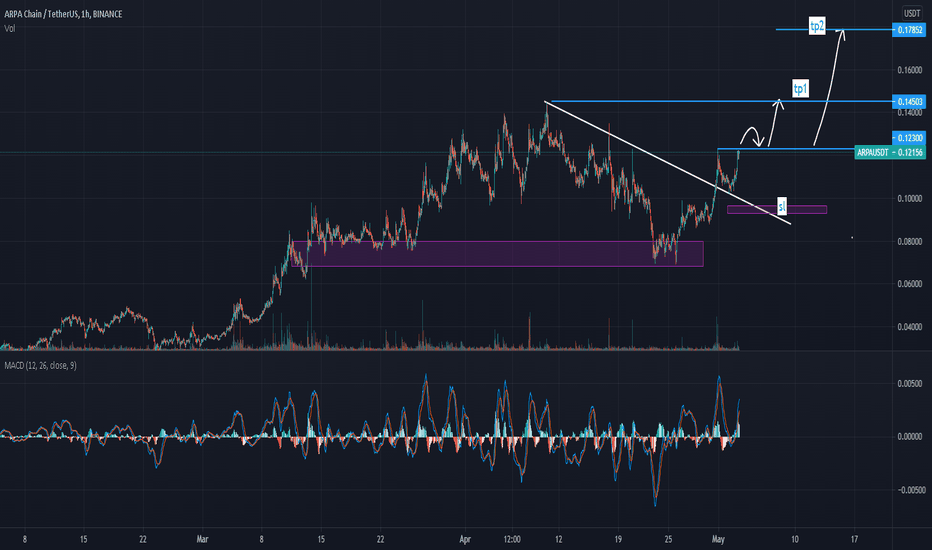Click the 0.14000 price axis value
Image resolution: width=932 pixels, height=550 pixels.
[909, 113]
